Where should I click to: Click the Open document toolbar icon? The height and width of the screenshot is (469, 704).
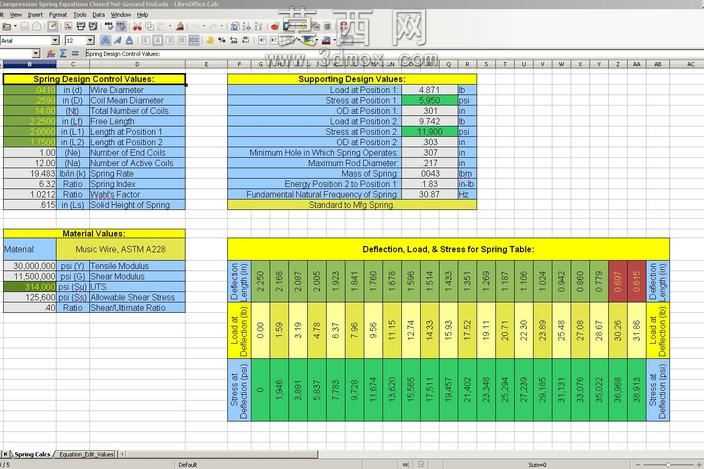tap(7, 26)
